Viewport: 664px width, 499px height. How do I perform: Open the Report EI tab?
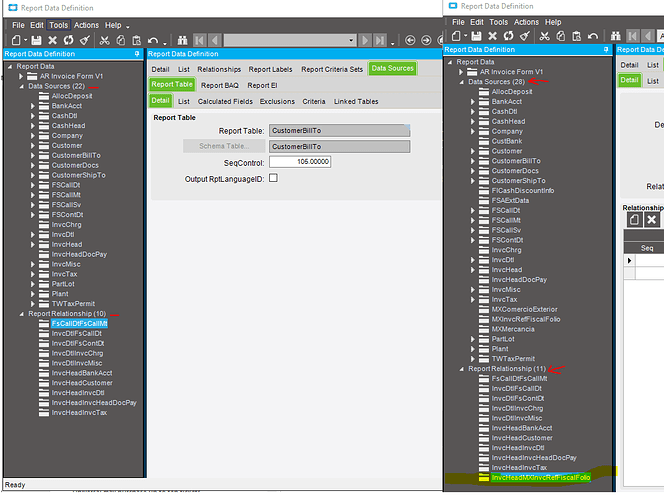[x=262, y=85]
